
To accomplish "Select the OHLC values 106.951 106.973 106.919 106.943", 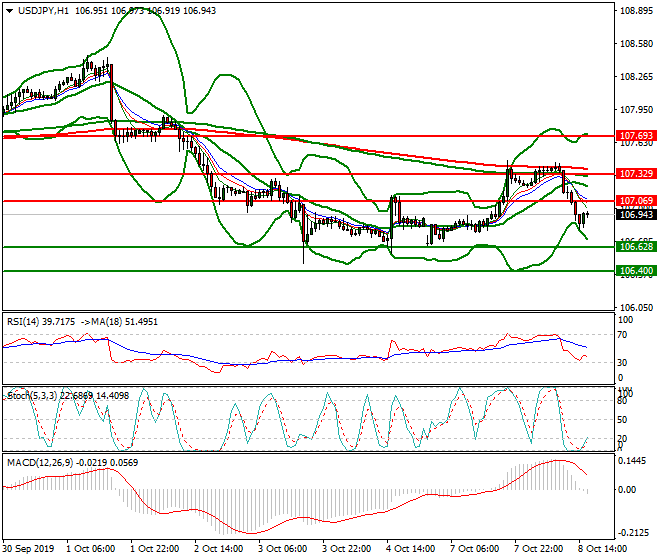I will 146,11.
